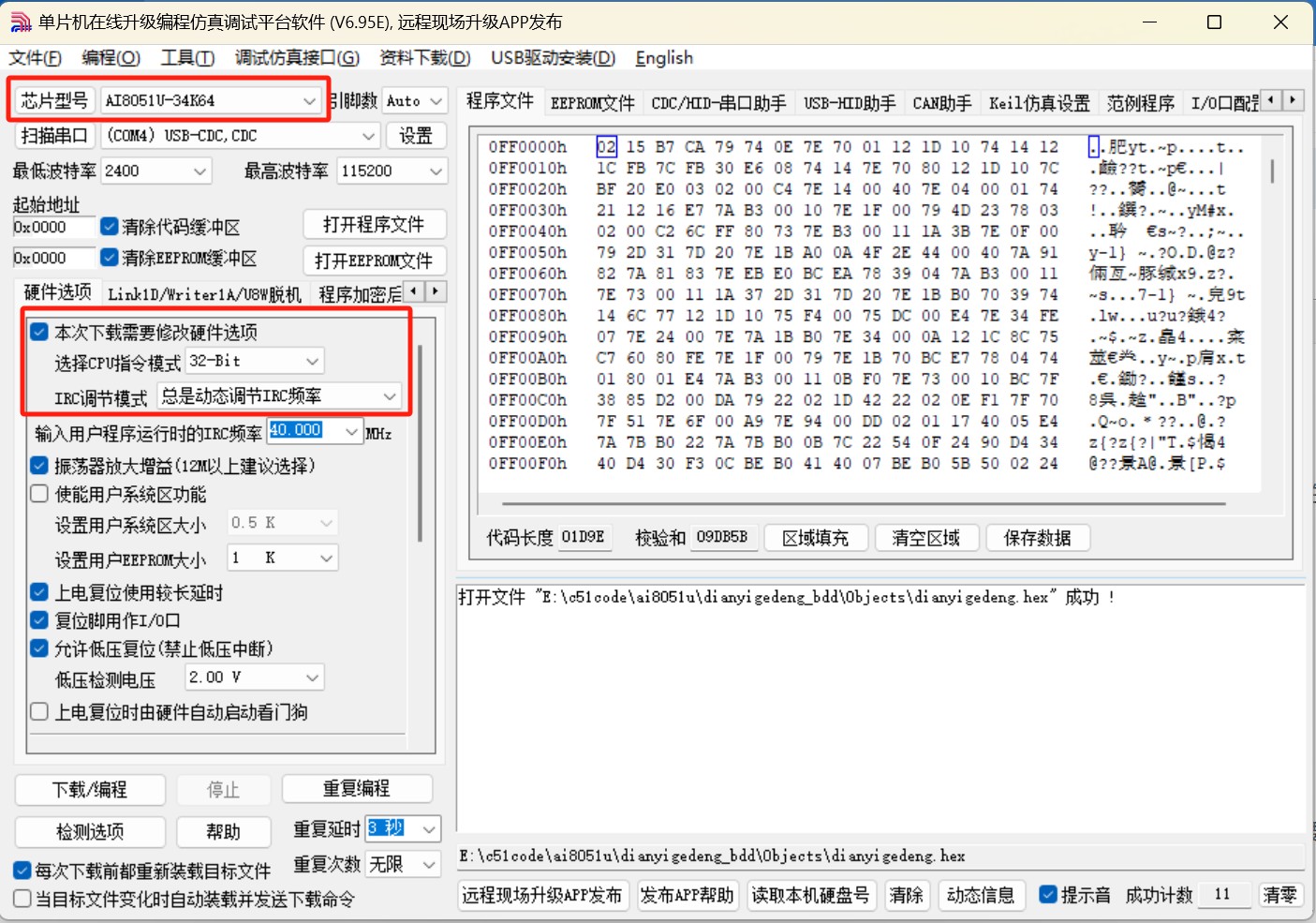1316x923 pixels.
Task: Toggle 振荡器放大增益 checkbox
Action: click(39, 465)
